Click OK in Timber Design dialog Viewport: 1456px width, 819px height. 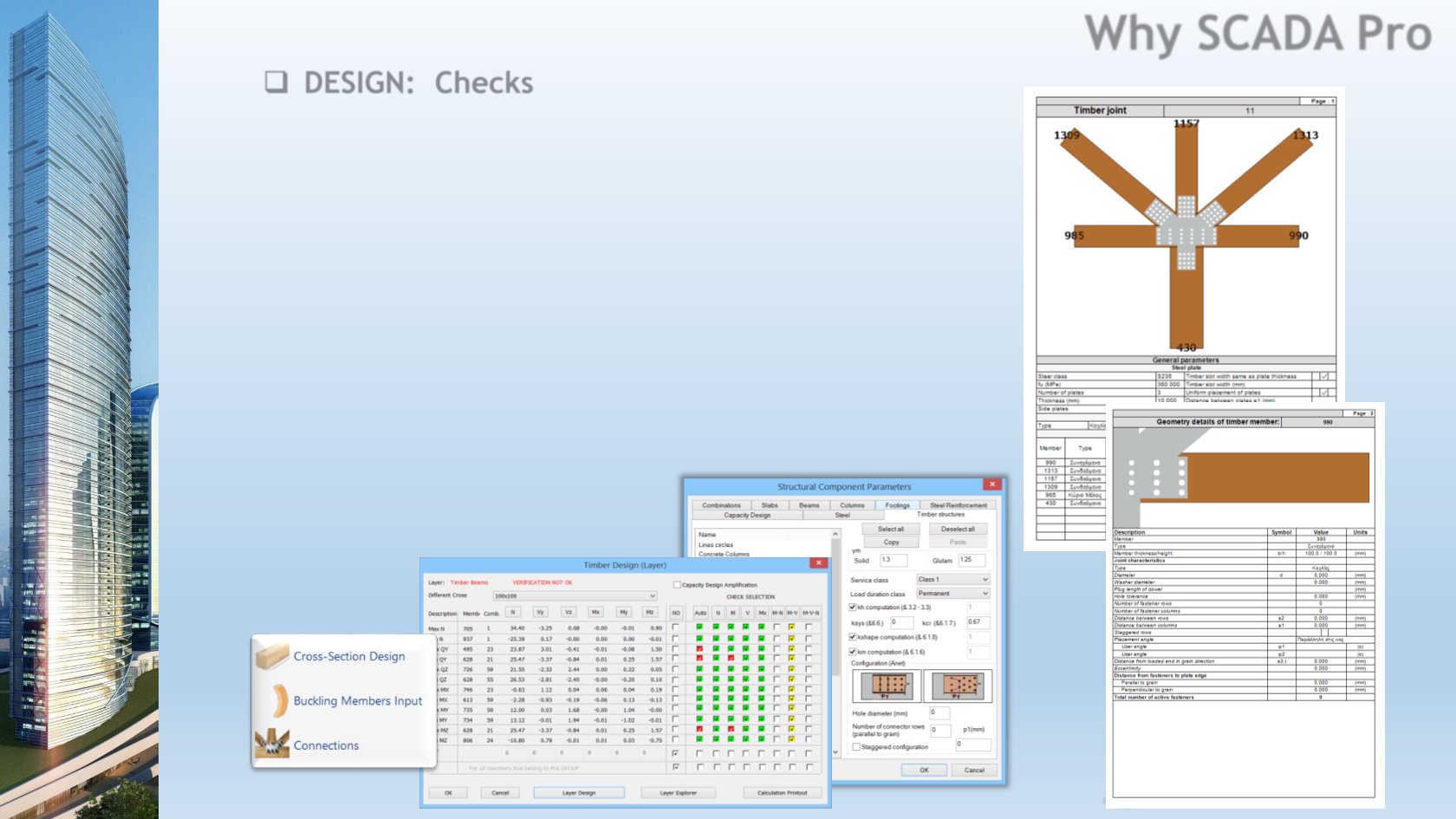pyautogui.click(x=448, y=792)
